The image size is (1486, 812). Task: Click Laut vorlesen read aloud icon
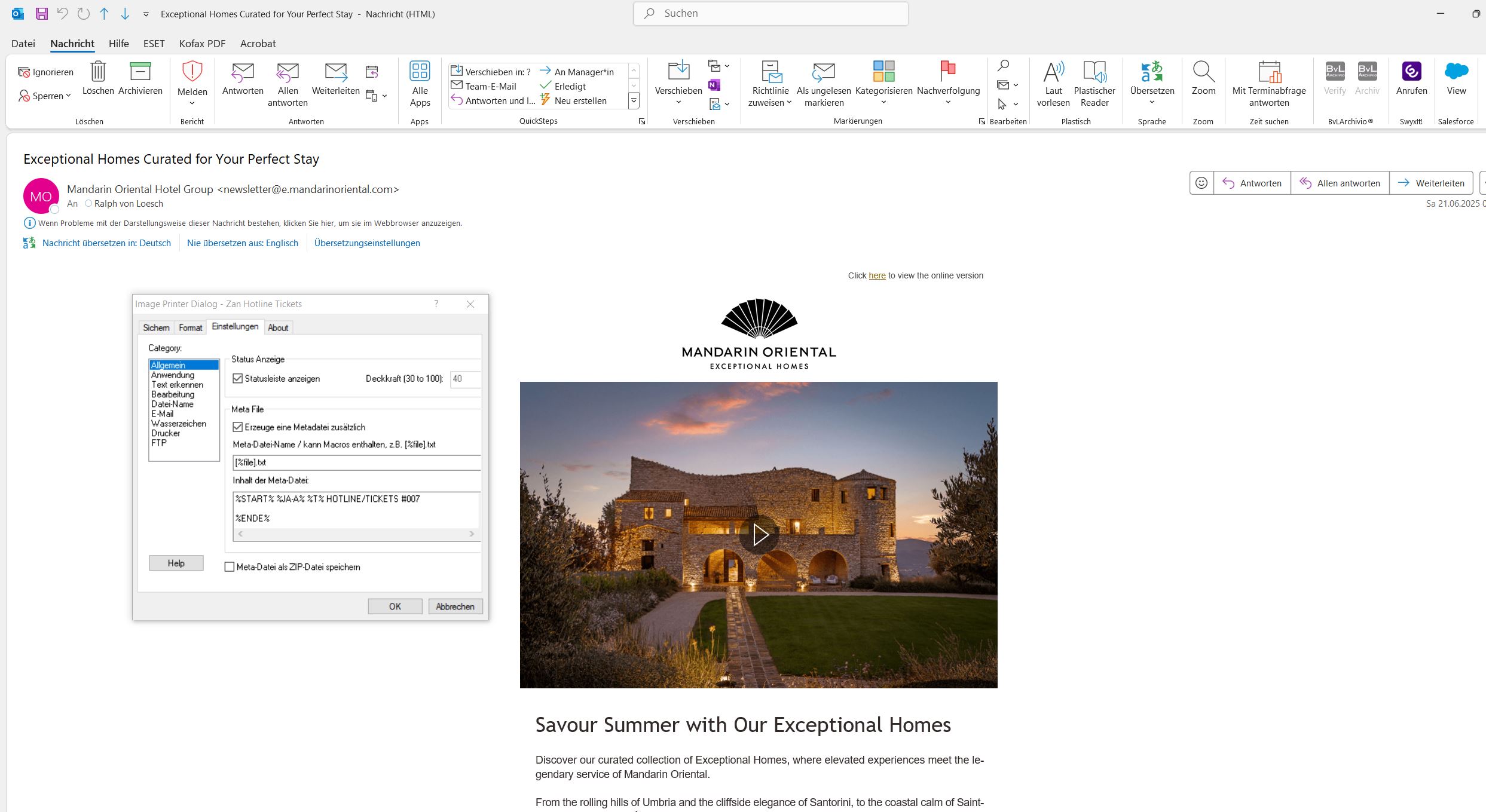(x=1053, y=72)
